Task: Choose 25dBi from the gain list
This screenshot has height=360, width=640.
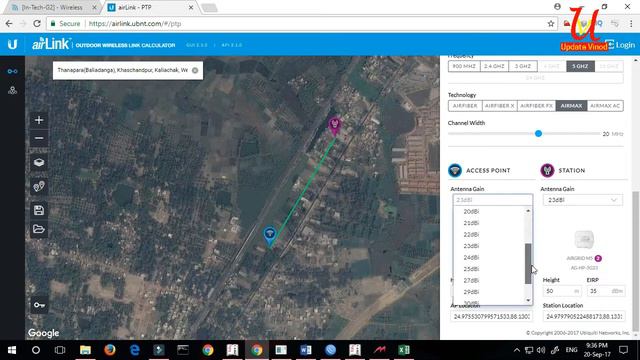Action: pyautogui.click(x=471, y=269)
